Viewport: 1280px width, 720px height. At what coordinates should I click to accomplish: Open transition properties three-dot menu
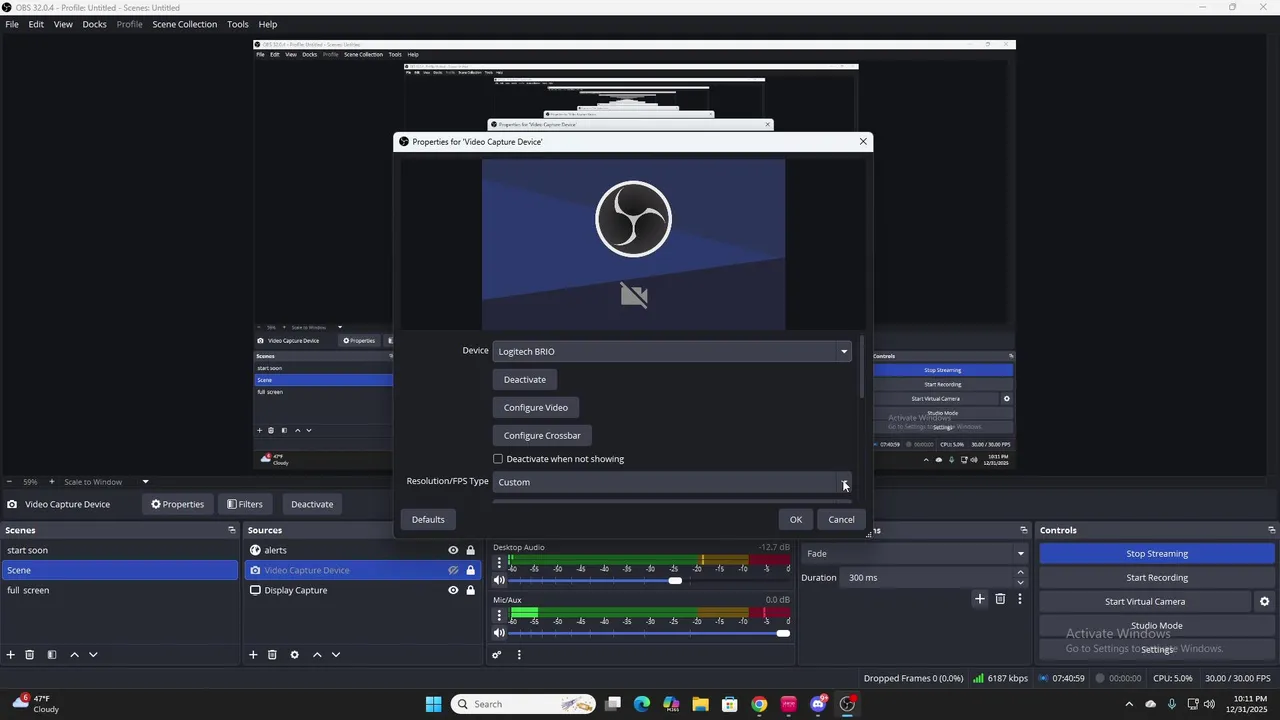[1020, 599]
